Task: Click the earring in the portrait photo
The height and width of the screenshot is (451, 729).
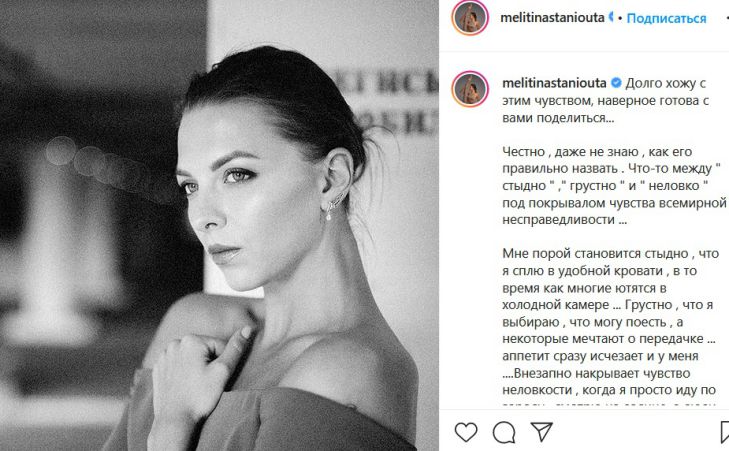Action: pos(334,206)
